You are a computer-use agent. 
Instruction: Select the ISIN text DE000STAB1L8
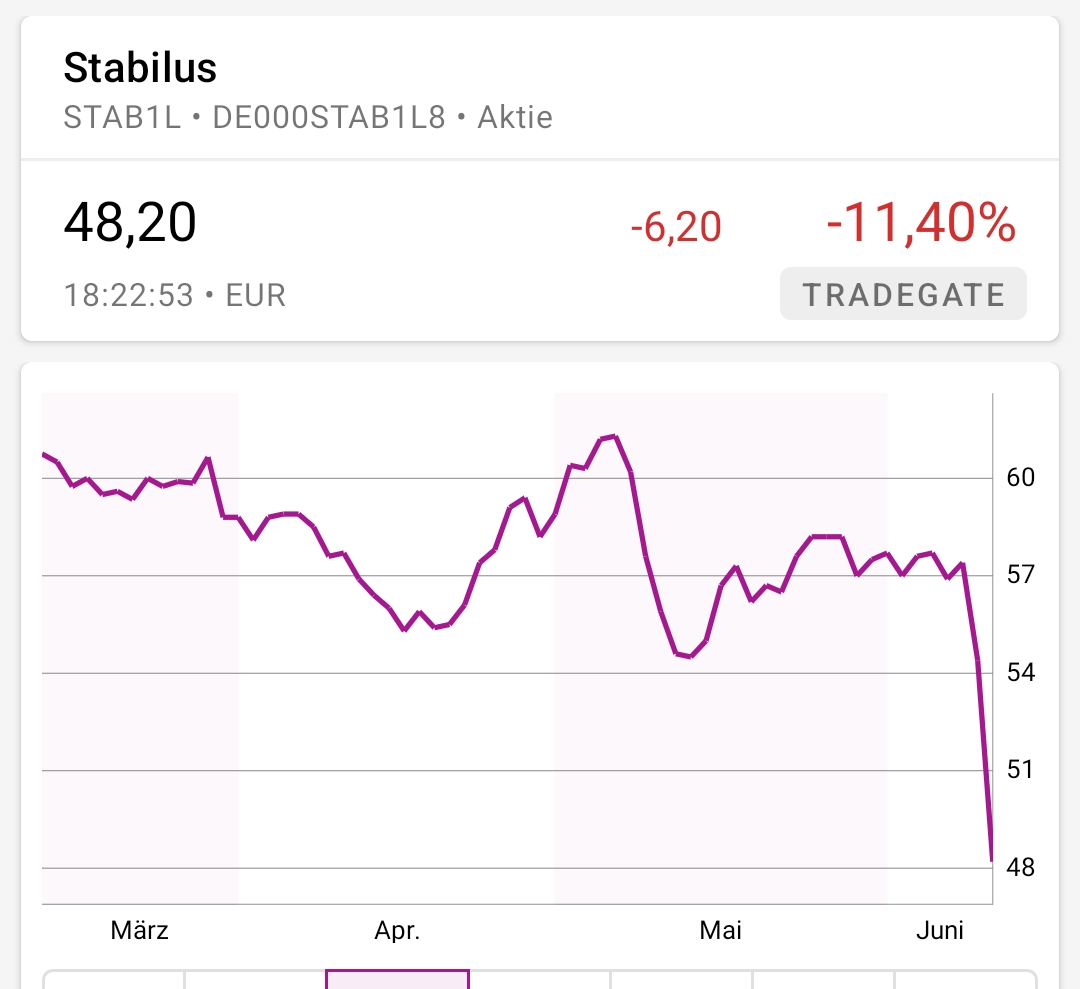328,118
